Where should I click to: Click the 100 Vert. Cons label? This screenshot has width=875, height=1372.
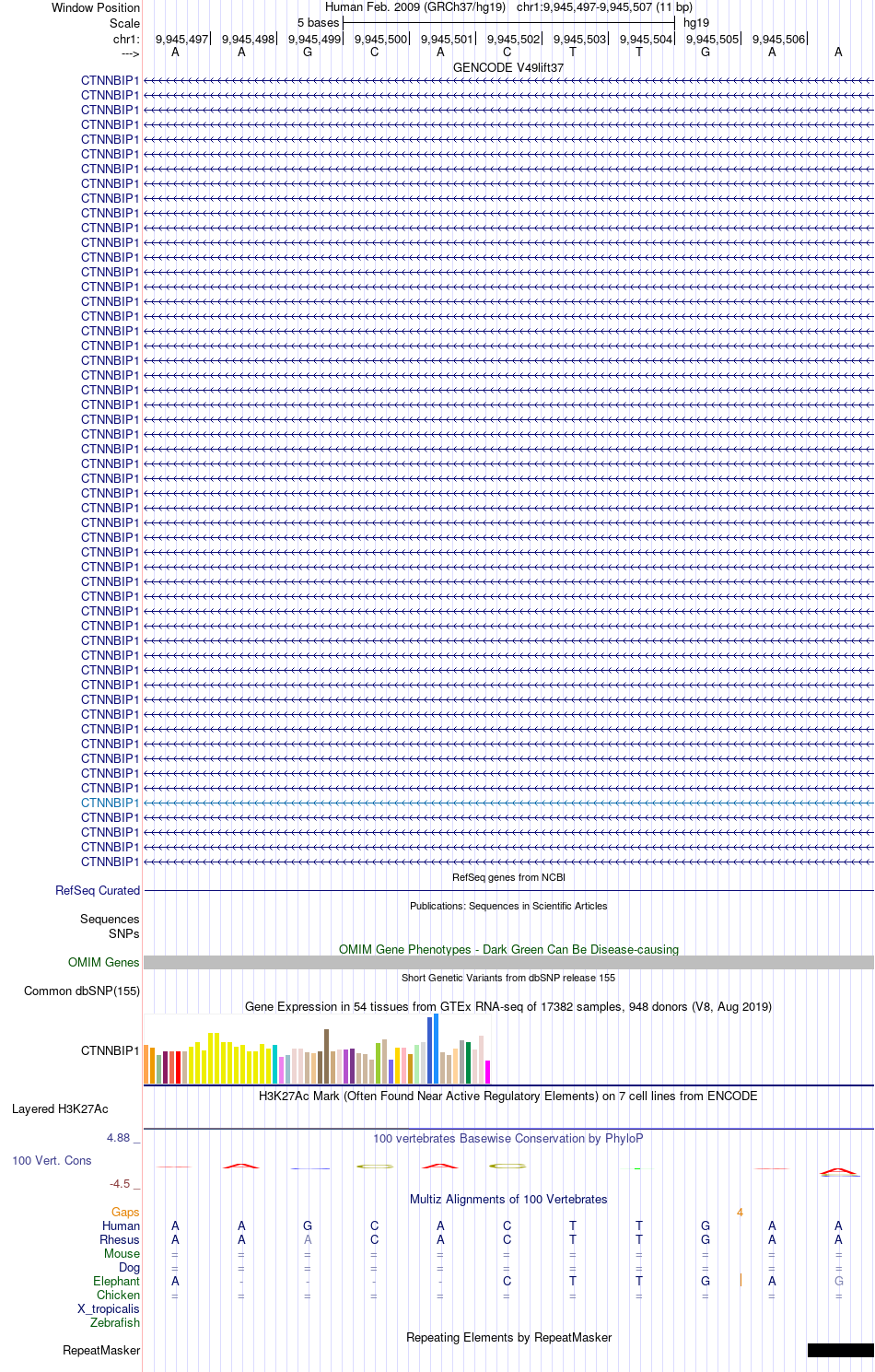tap(52, 1160)
